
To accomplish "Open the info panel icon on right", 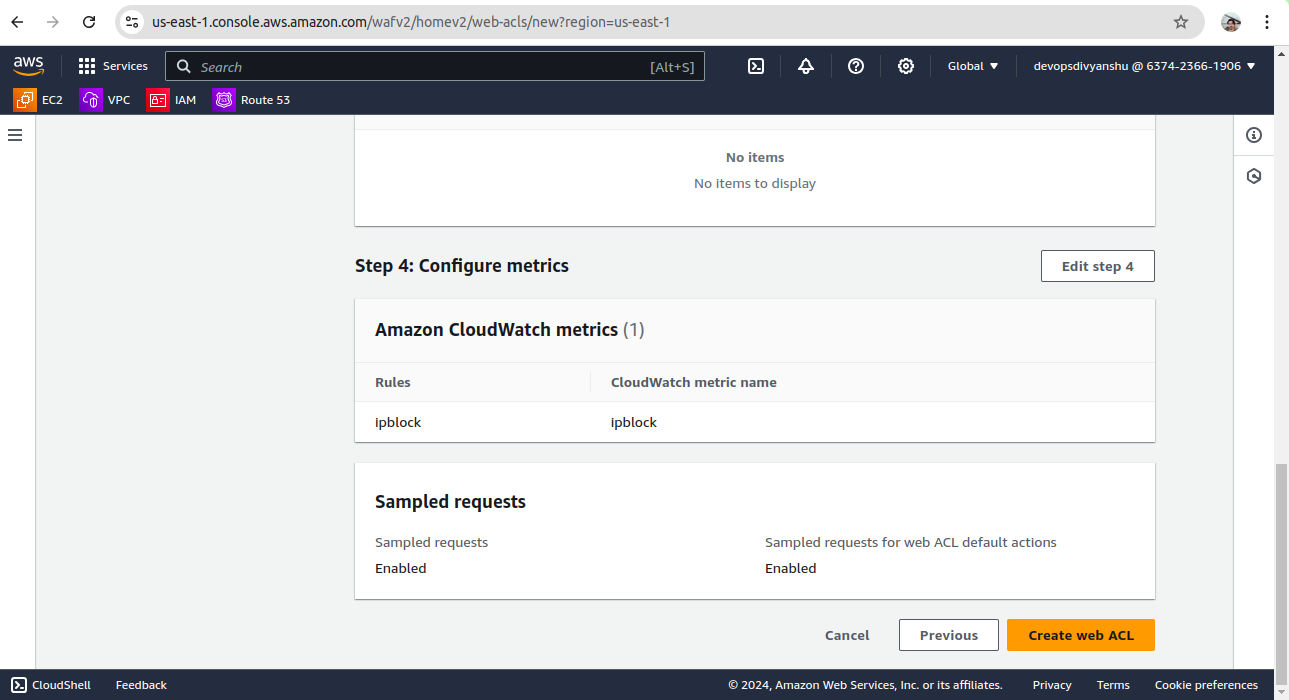I will tap(1254, 135).
